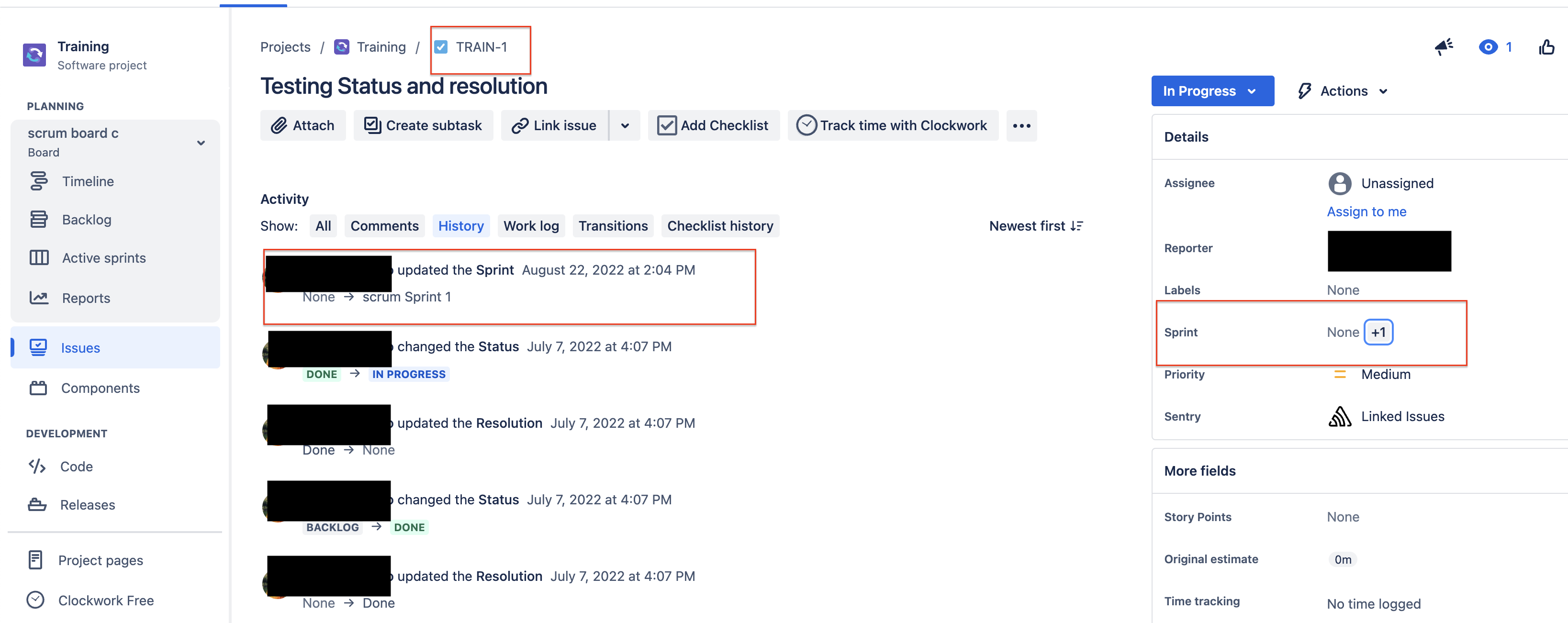Go to Active sprints
The height and width of the screenshot is (623, 1568).
tap(103, 258)
